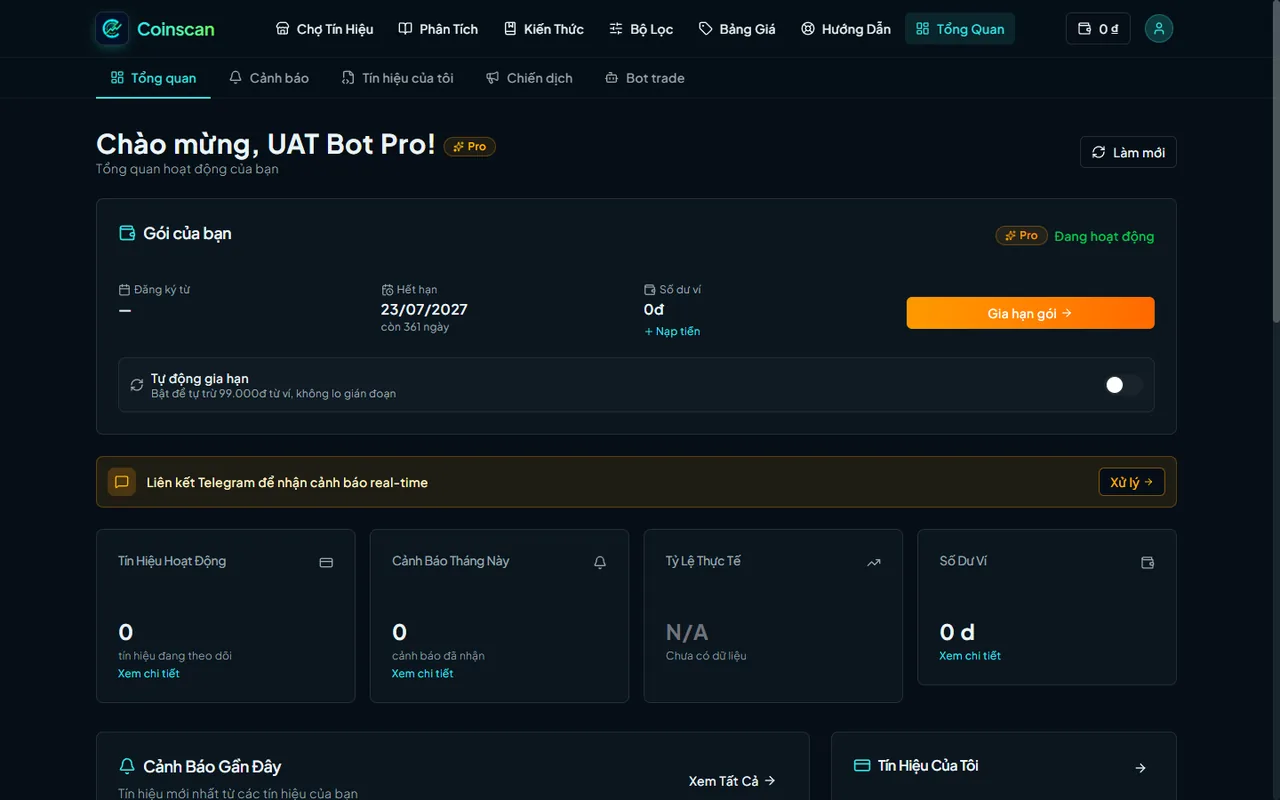
Task: Open Bảng Giá page
Action: point(737,29)
